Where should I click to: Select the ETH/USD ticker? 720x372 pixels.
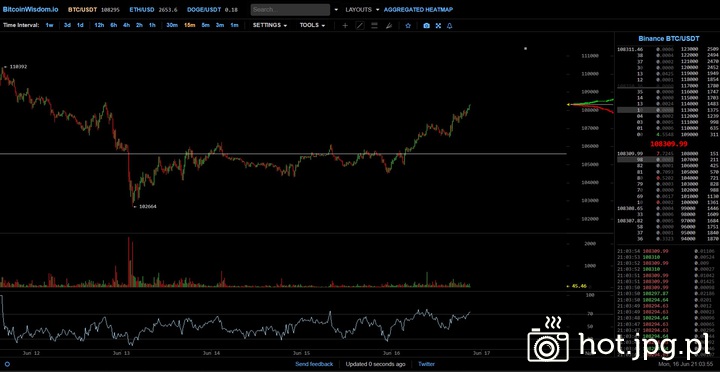click(x=153, y=10)
